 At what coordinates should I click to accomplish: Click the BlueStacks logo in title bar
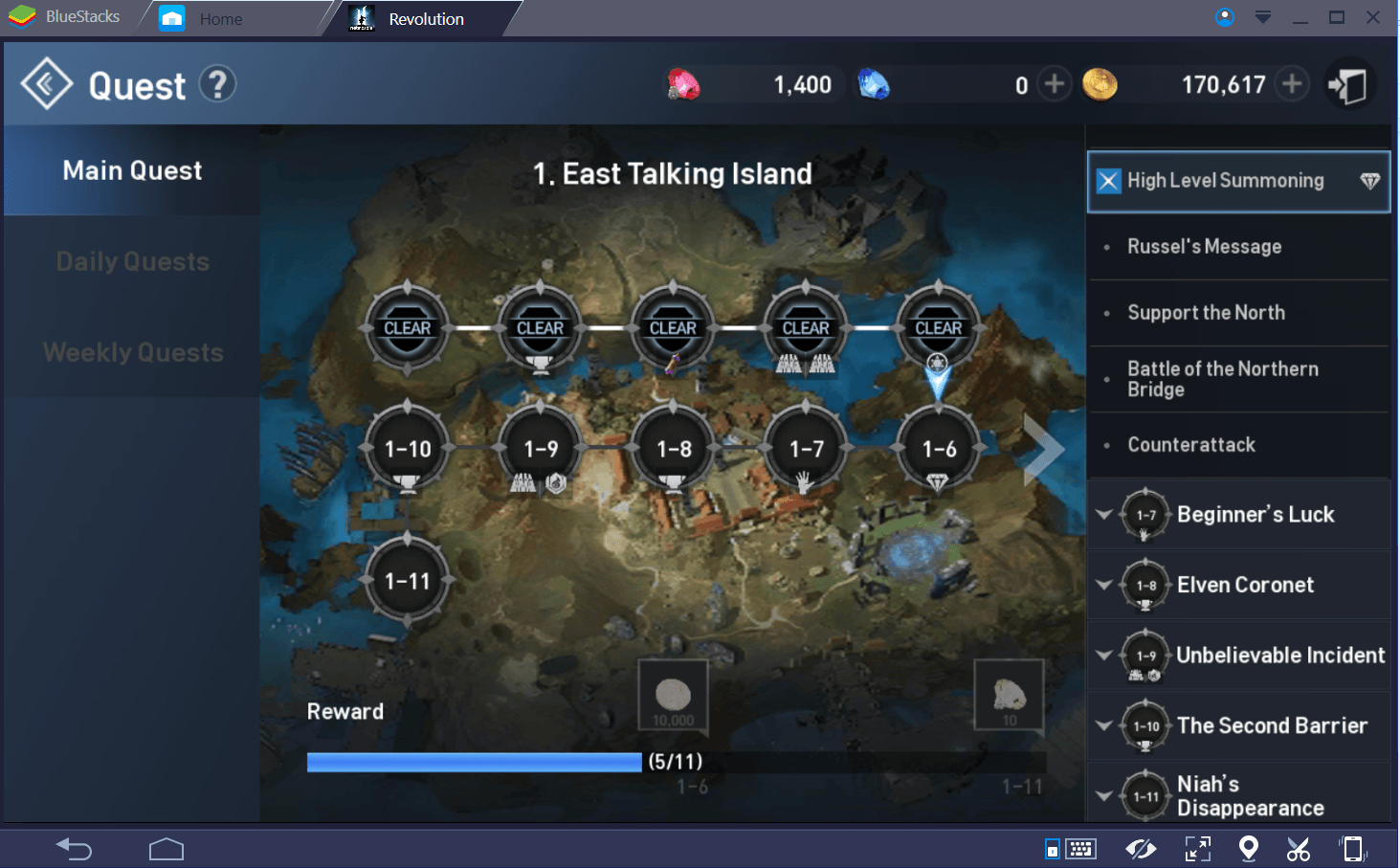click(x=23, y=17)
